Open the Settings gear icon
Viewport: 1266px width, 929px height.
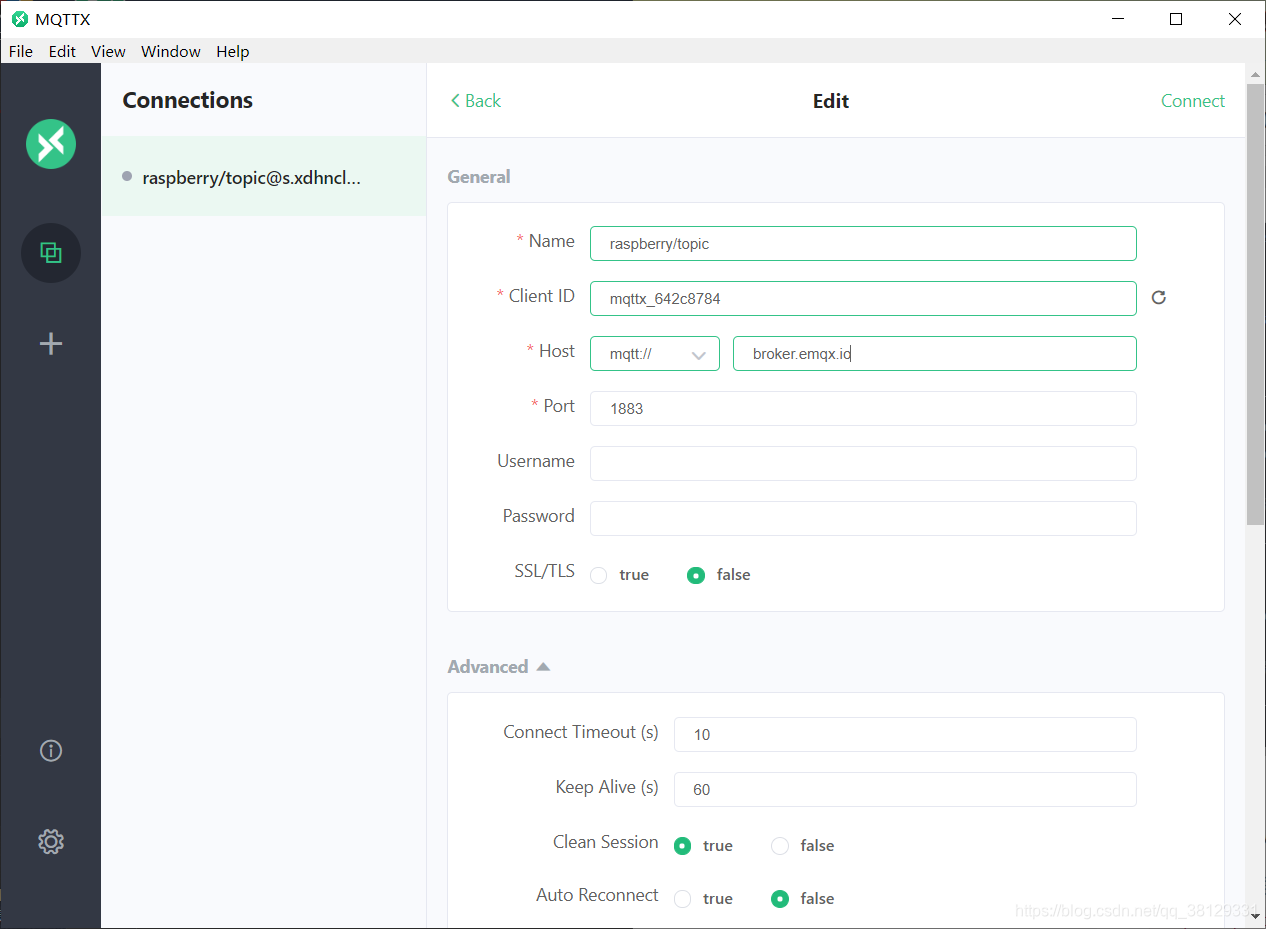coord(51,842)
